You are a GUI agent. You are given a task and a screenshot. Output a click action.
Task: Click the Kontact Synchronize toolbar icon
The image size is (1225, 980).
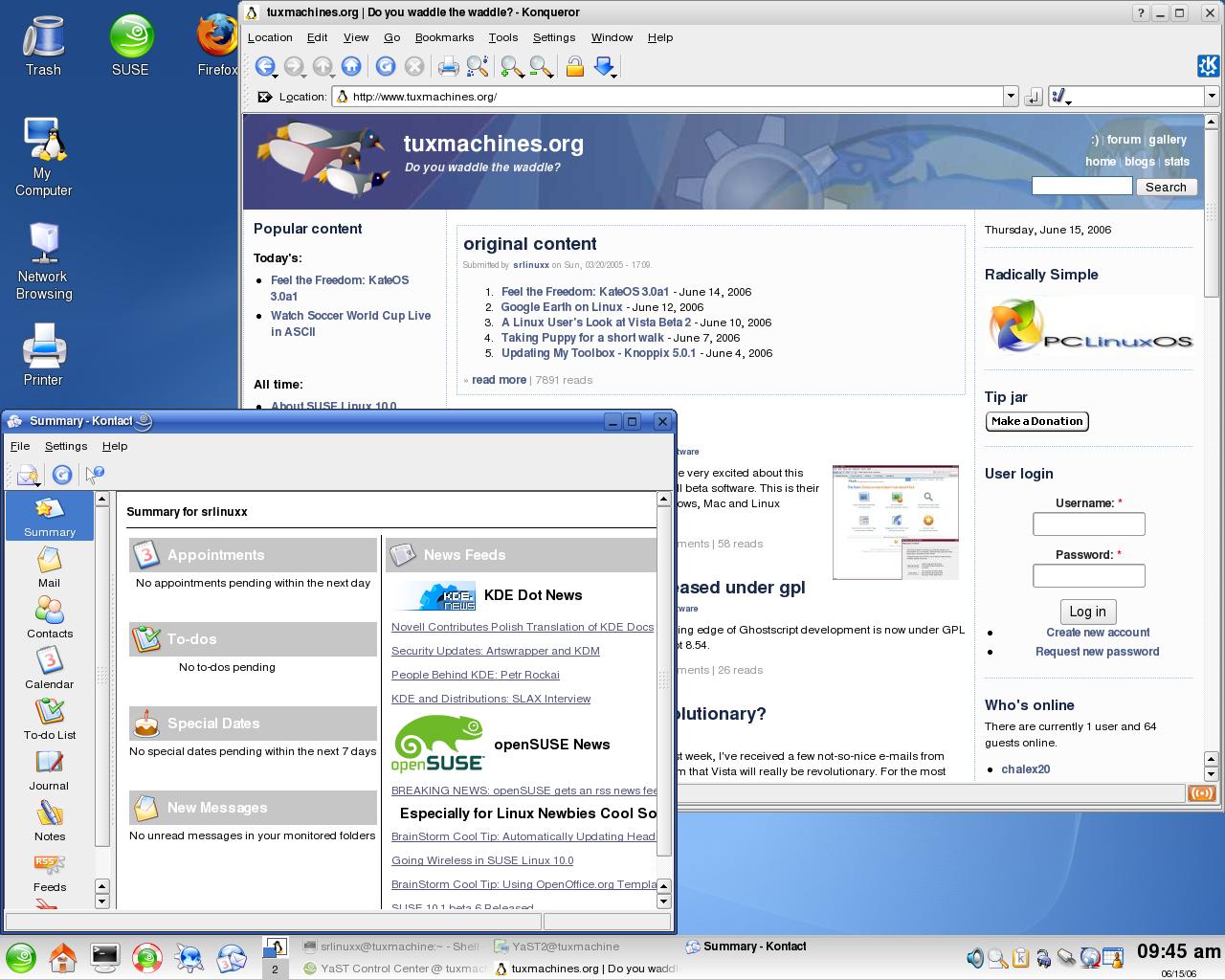pyautogui.click(x=62, y=474)
